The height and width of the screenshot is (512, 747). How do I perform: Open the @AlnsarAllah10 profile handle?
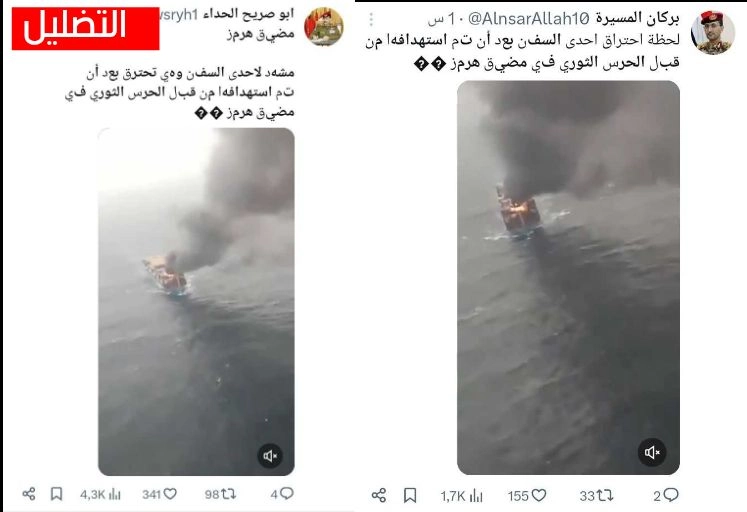click(529, 19)
